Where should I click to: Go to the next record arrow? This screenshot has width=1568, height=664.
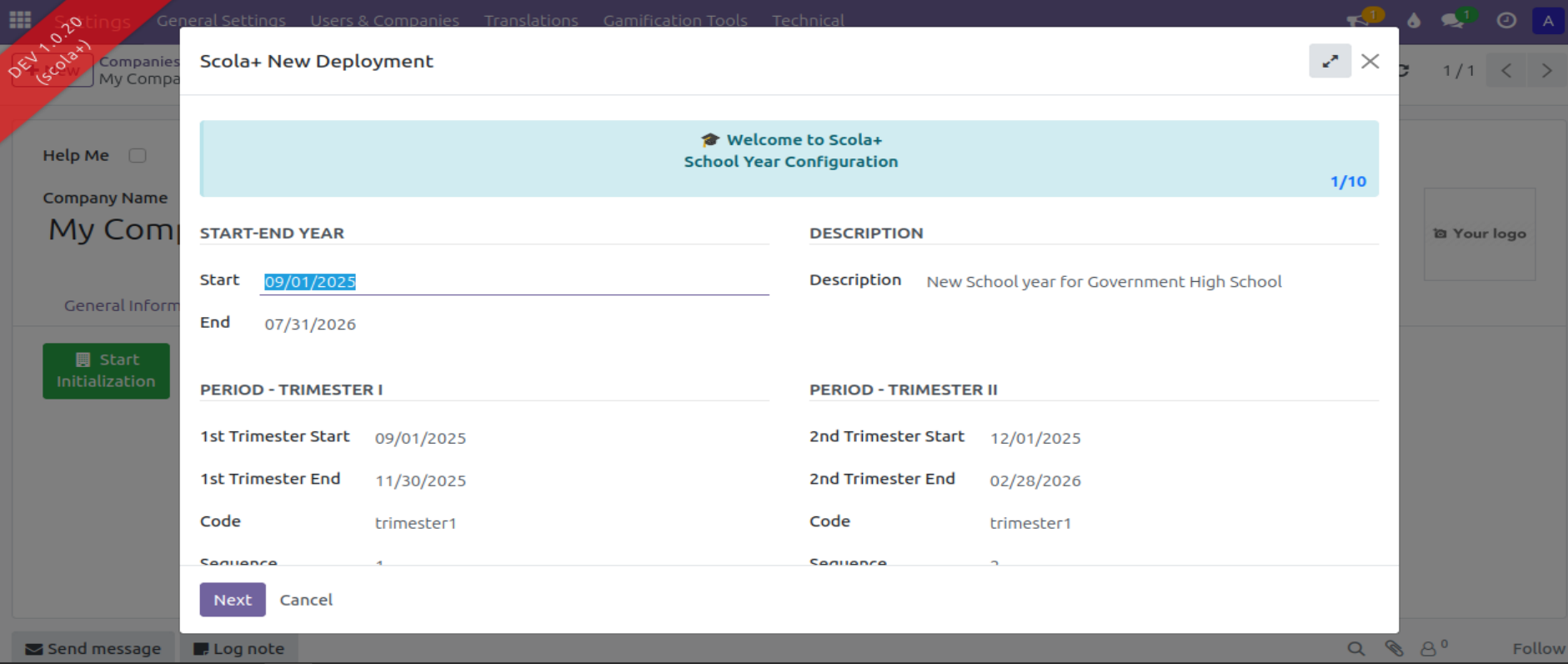click(1546, 71)
